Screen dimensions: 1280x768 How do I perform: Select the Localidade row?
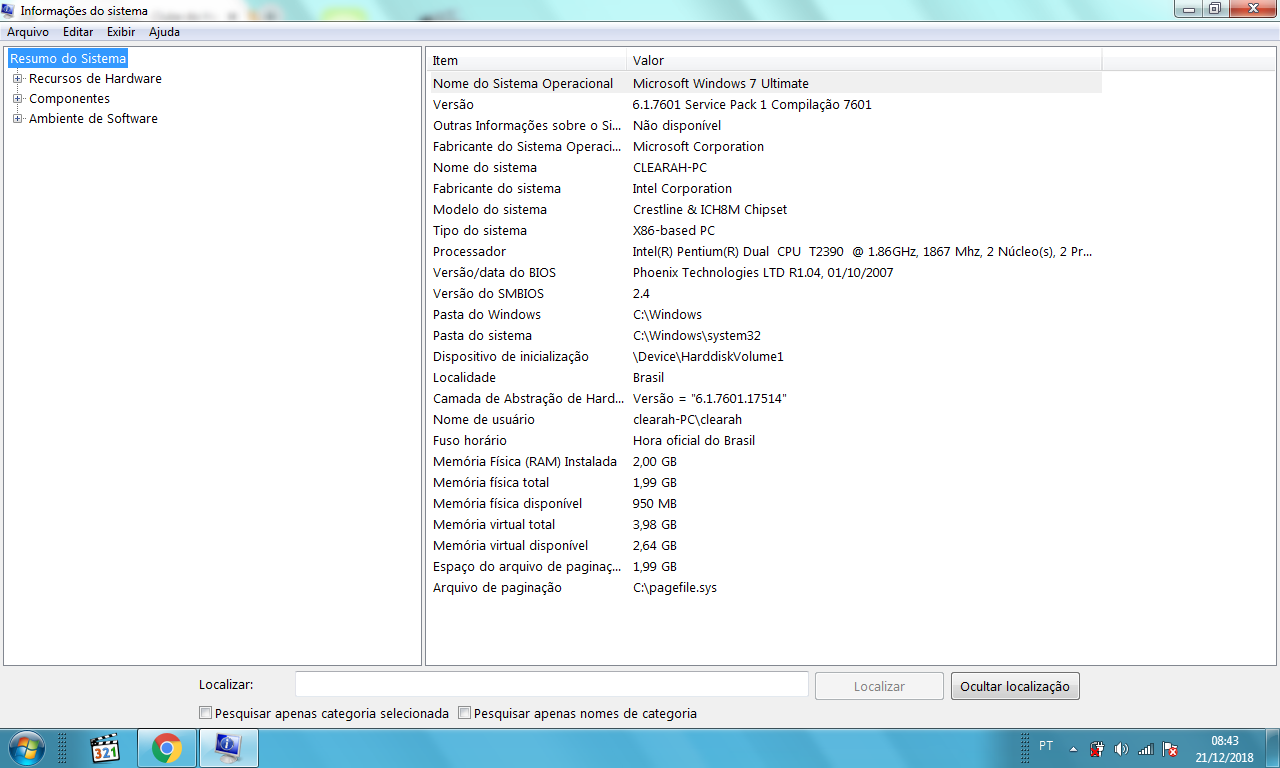[x=765, y=377]
